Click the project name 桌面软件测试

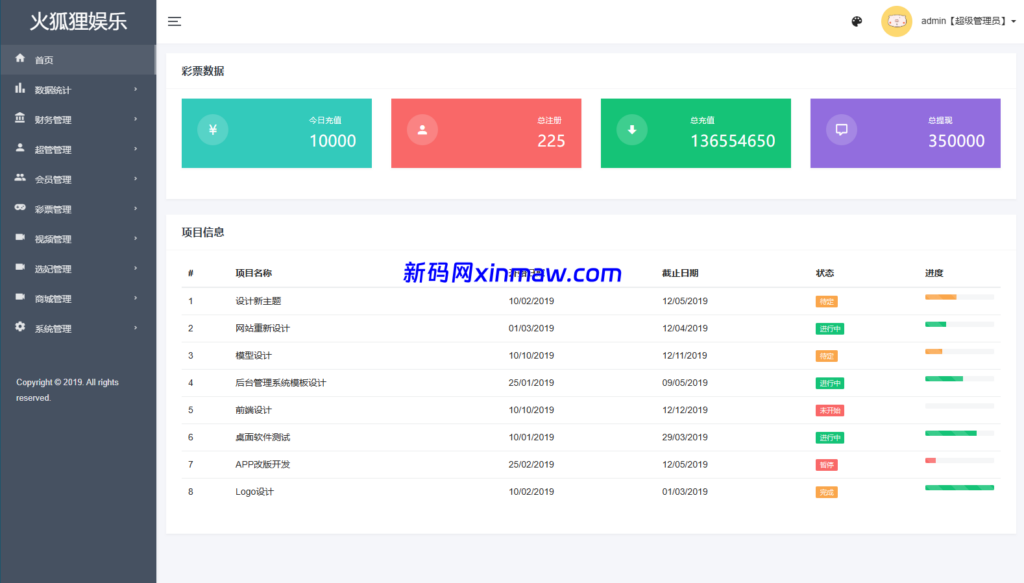(263, 437)
